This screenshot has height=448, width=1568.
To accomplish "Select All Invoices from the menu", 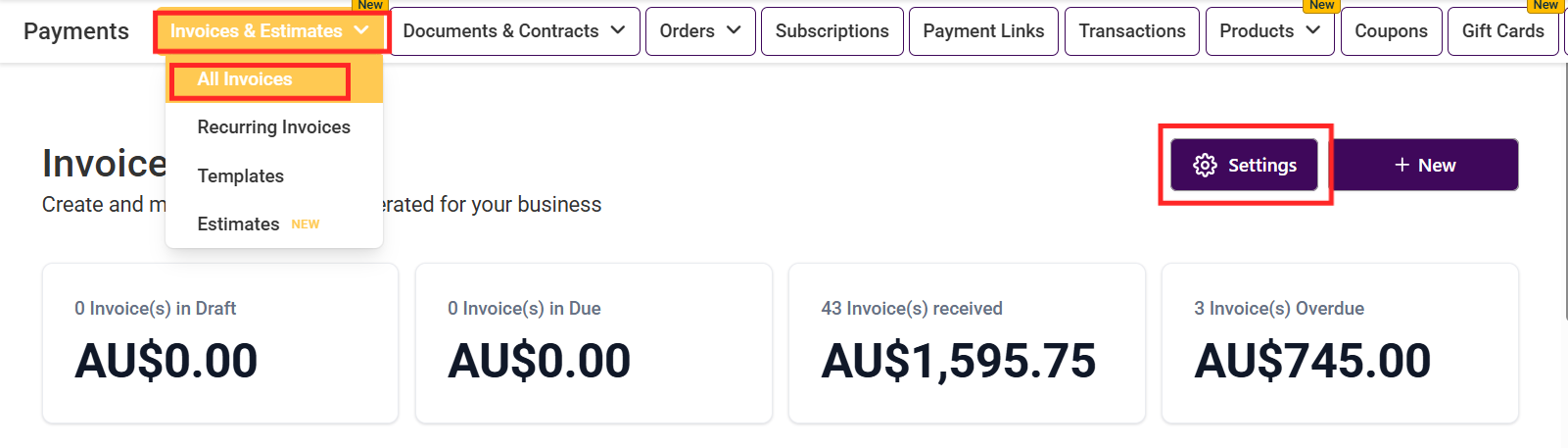I will (x=245, y=79).
